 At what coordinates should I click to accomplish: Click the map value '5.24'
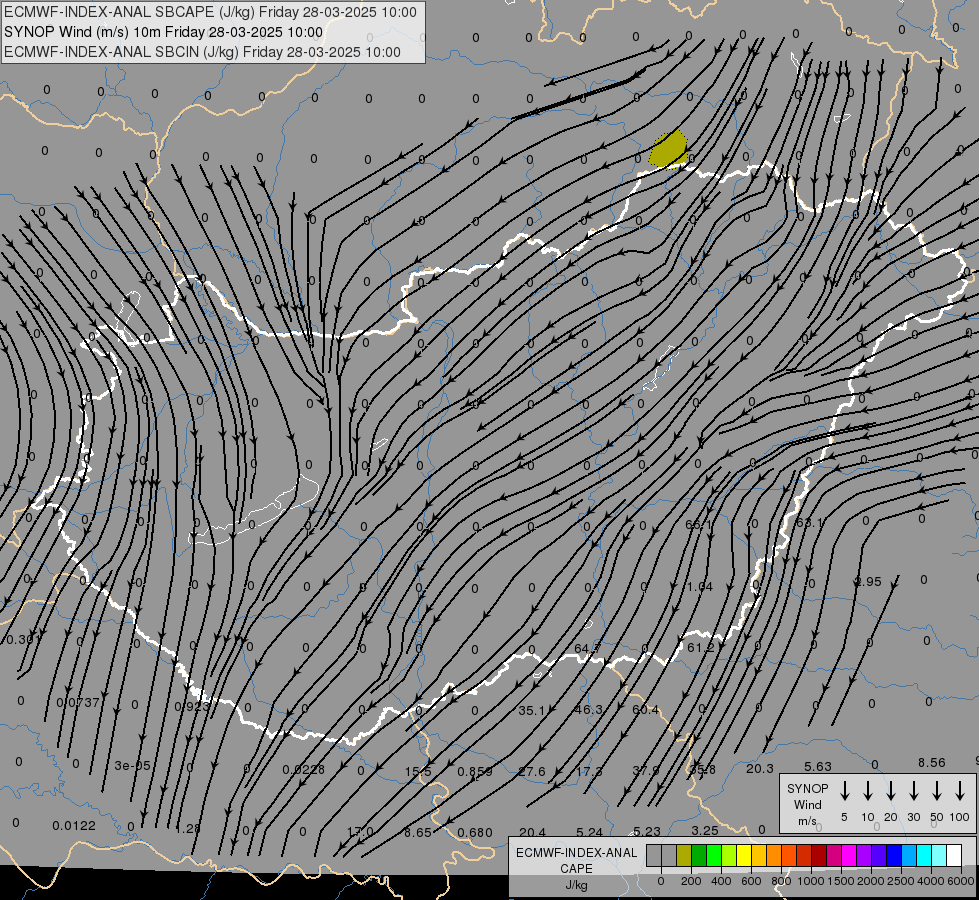tap(589, 832)
